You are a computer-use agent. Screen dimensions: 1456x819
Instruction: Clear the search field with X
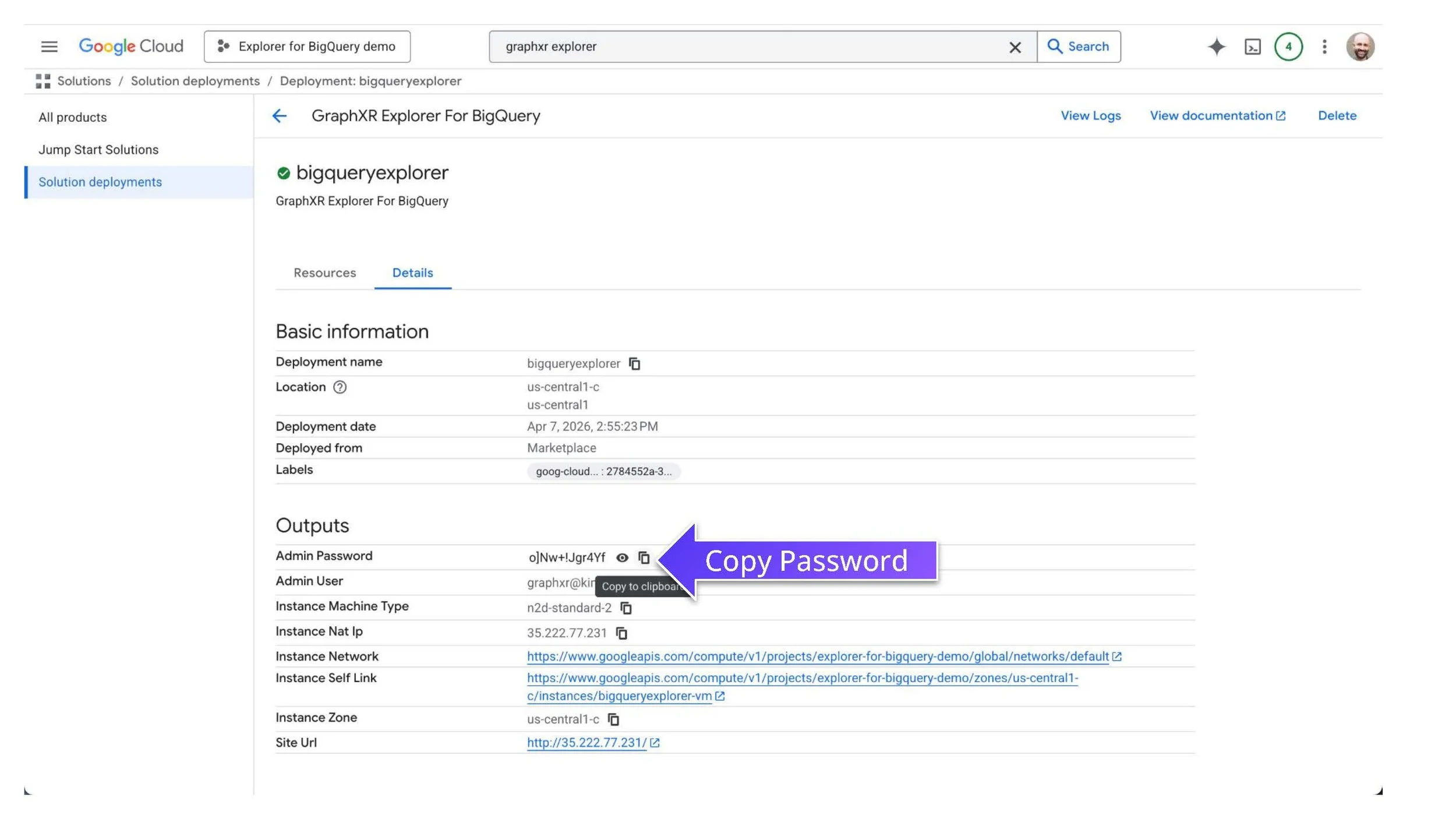pyautogui.click(x=1015, y=47)
